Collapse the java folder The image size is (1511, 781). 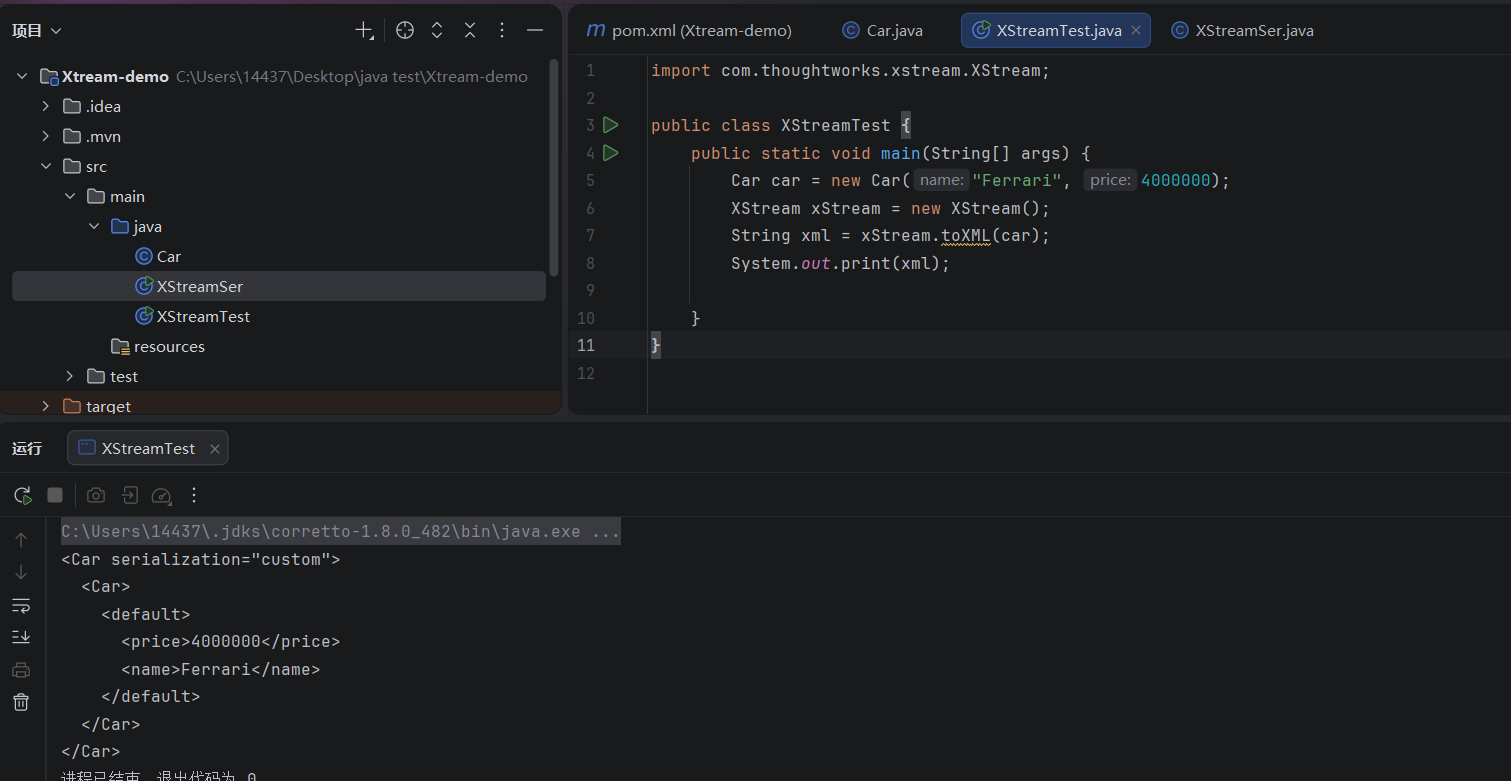tap(94, 226)
